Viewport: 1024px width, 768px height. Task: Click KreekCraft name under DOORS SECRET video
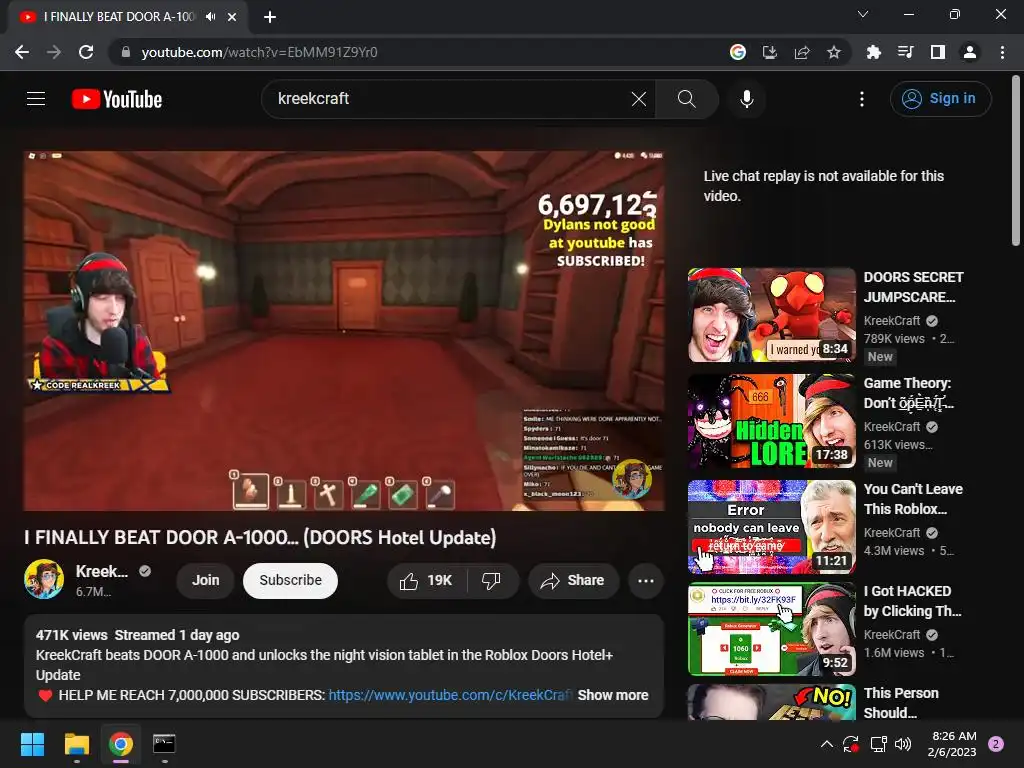pyautogui.click(x=891, y=321)
